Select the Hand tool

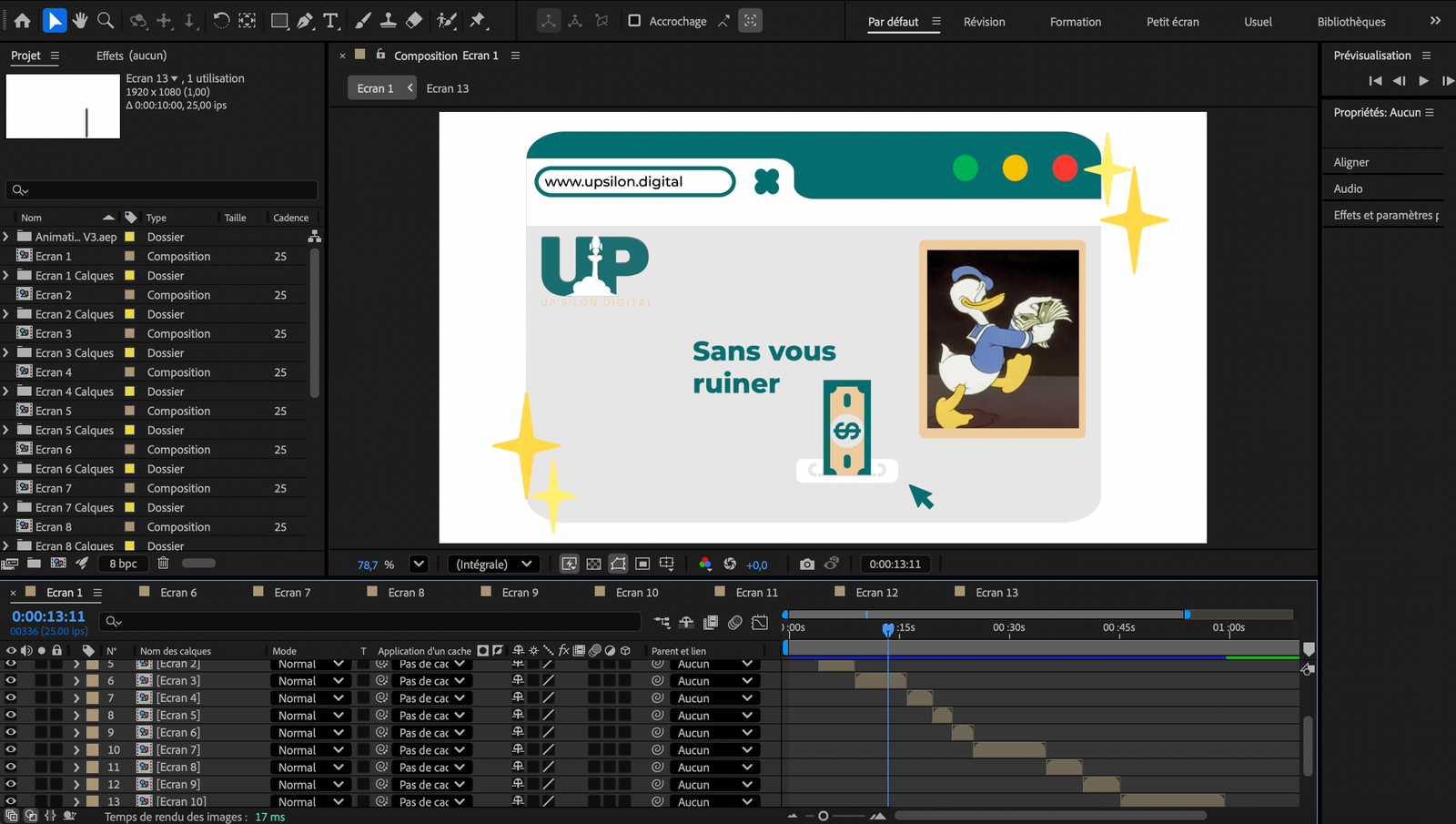pos(80,20)
